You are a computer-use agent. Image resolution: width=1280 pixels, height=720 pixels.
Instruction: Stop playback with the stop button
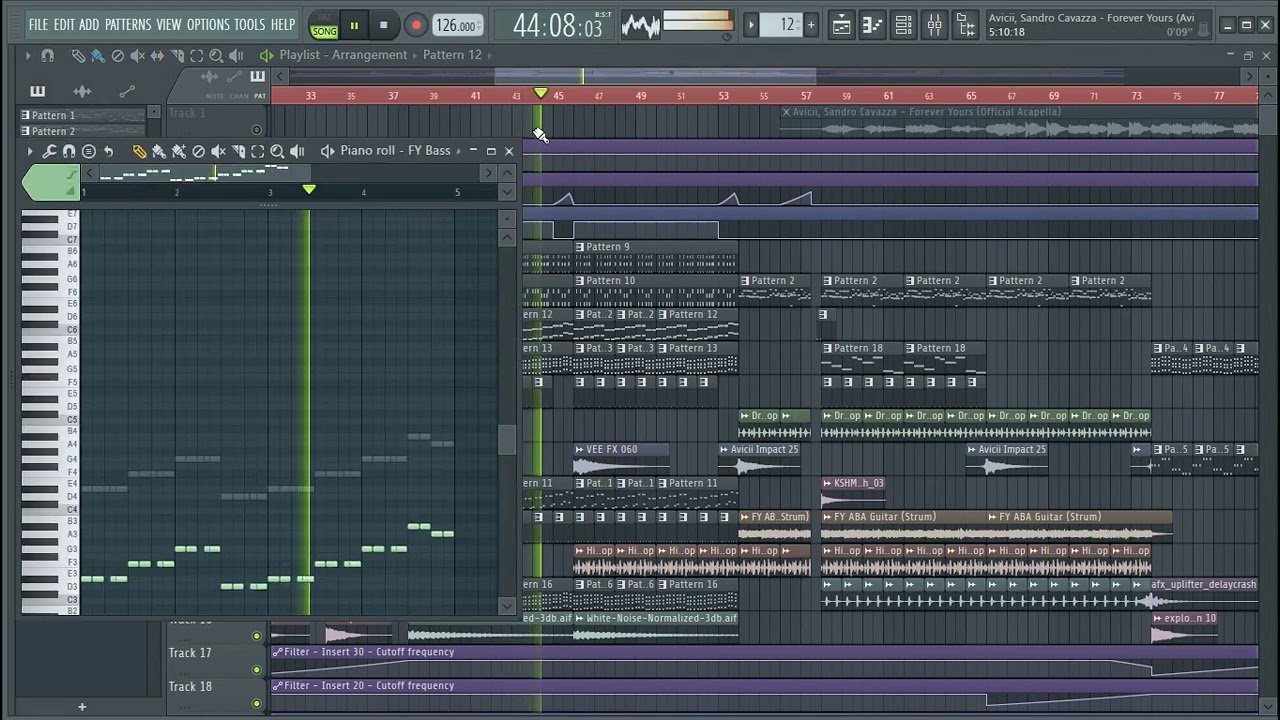[383, 25]
